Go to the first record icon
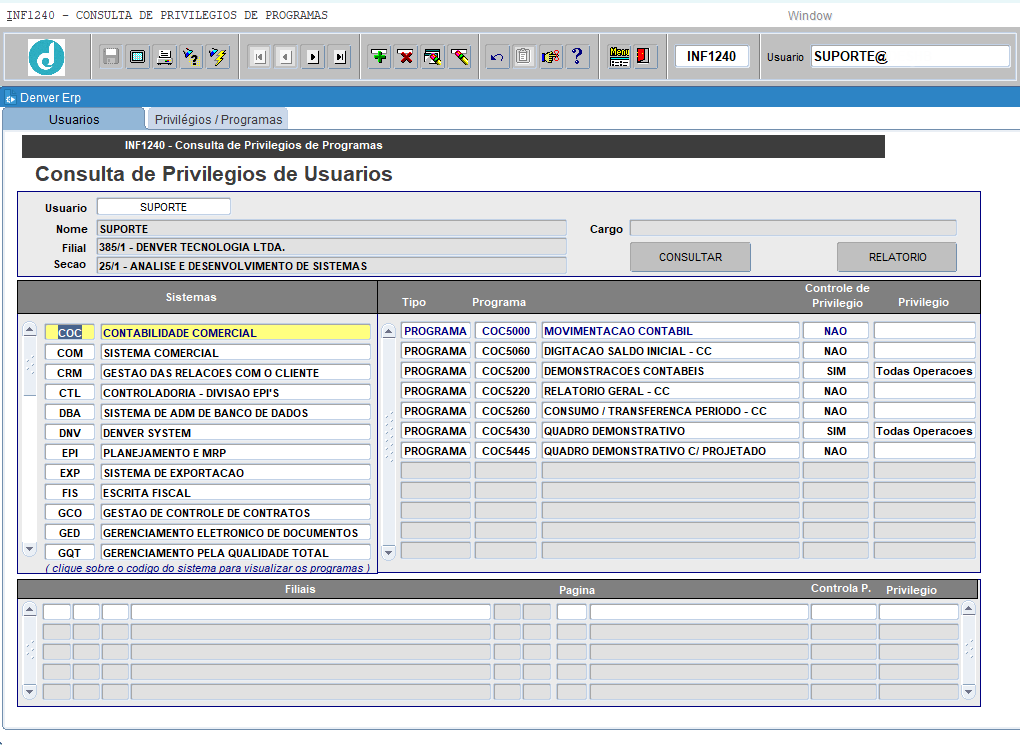Screen dimensions: 1020x745 coord(259,57)
